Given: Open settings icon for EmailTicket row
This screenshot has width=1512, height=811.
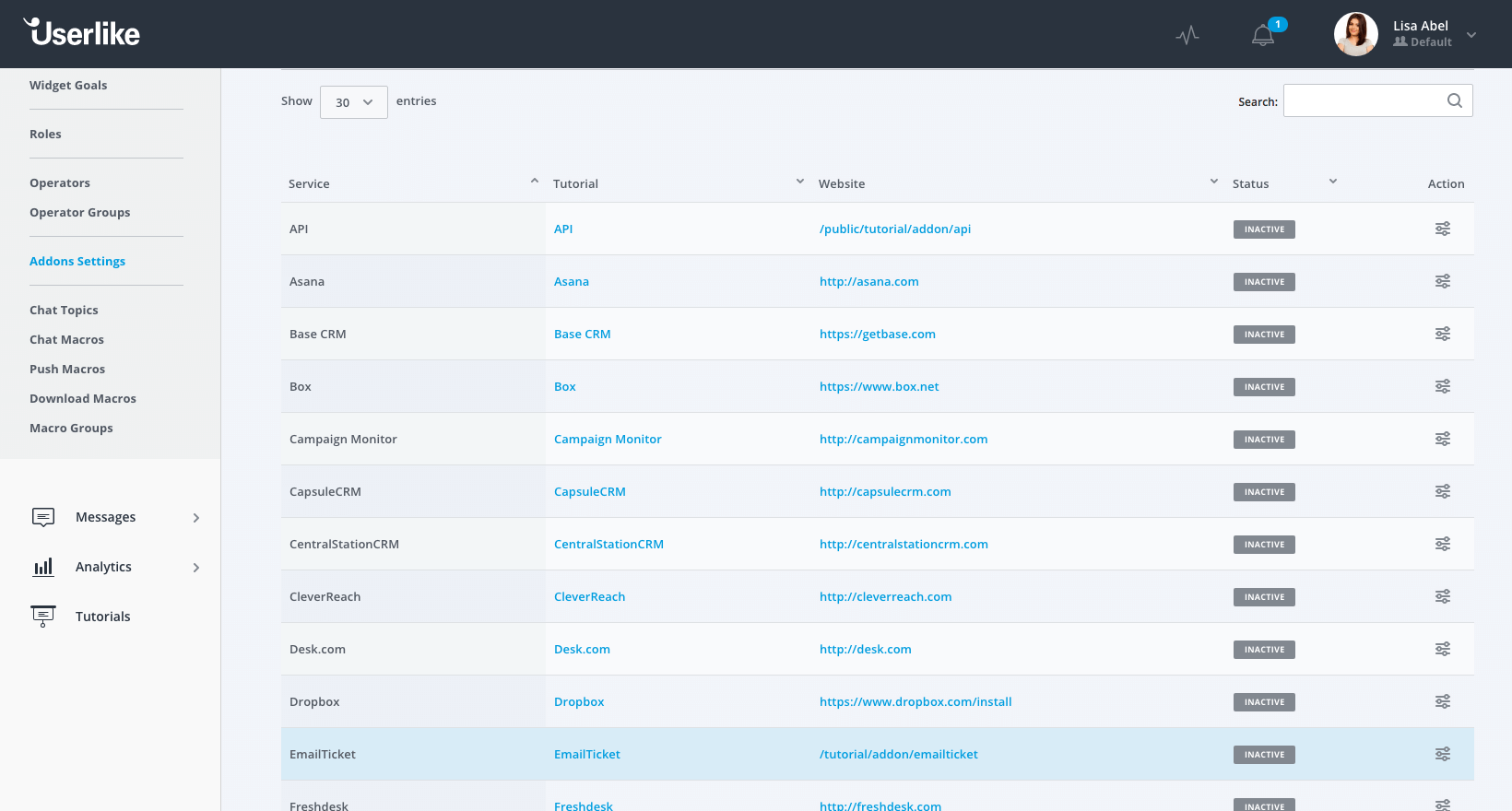Looking at the screenshot, I should point(1443,754).
